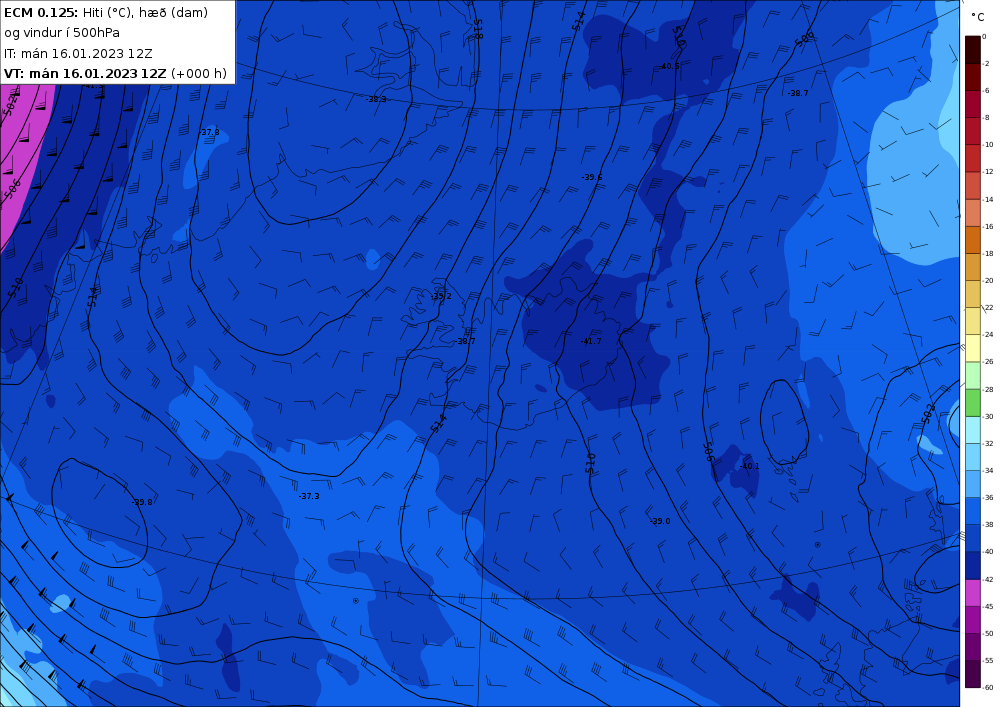Viewport: 1000px width, 707px height.
Task: Pick the salmon swatch between -14 and -16
Action: [x=973, y=213]
